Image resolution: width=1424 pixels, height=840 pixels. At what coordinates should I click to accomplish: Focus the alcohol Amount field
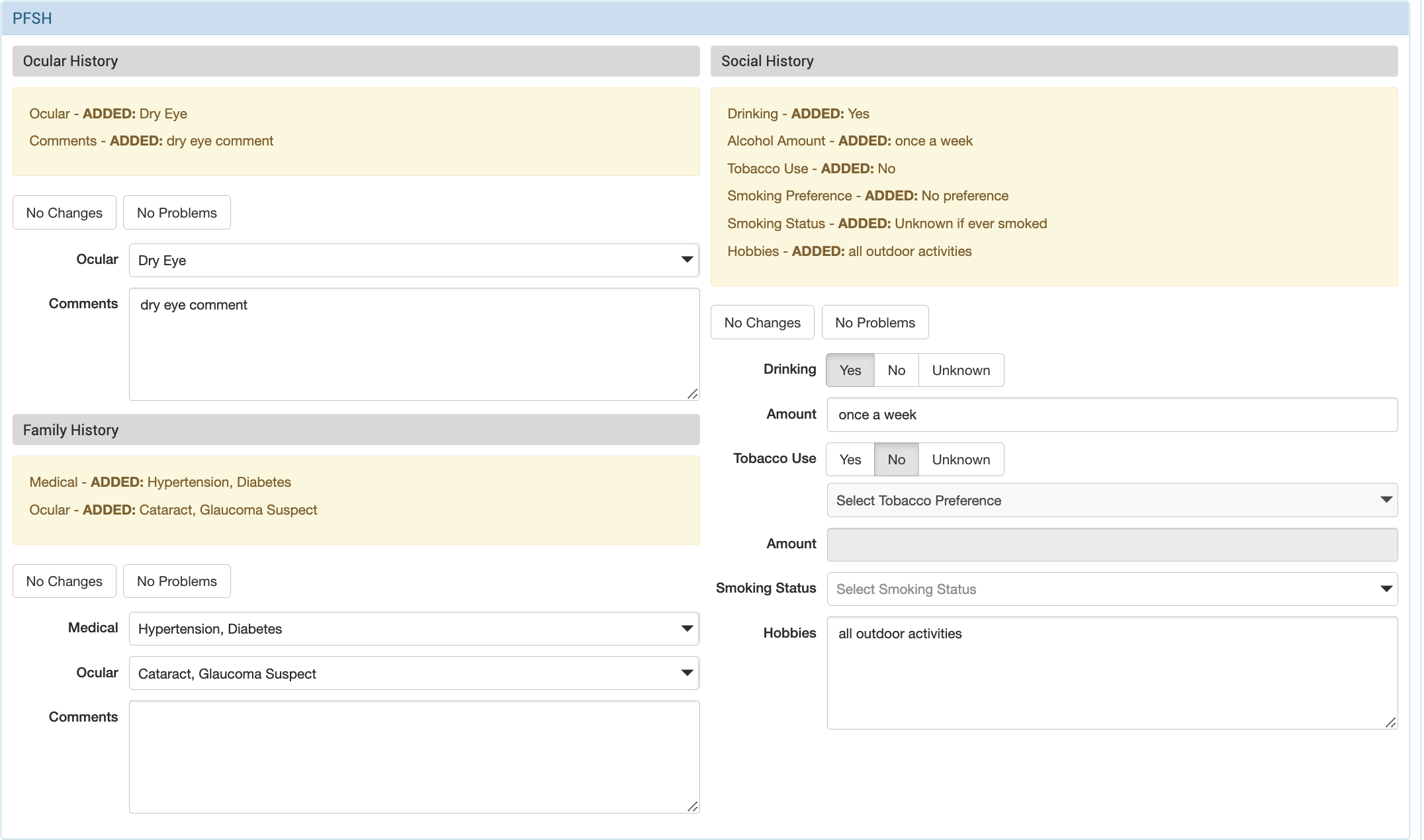[1112, 415]
